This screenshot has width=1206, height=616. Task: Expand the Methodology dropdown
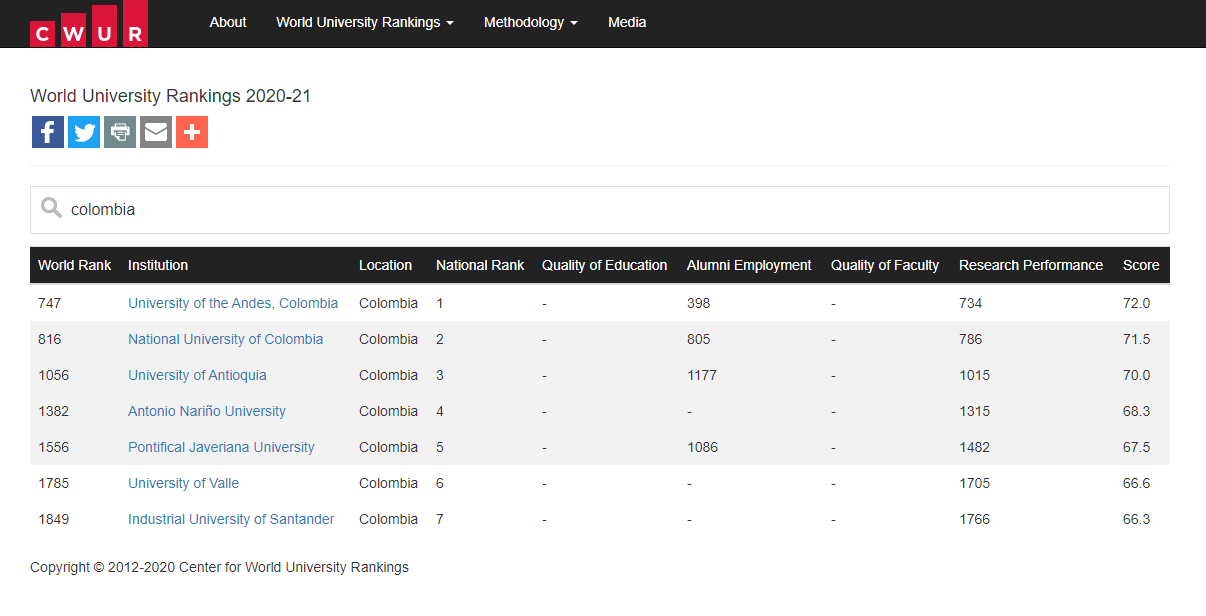click(x=531, y=22)
